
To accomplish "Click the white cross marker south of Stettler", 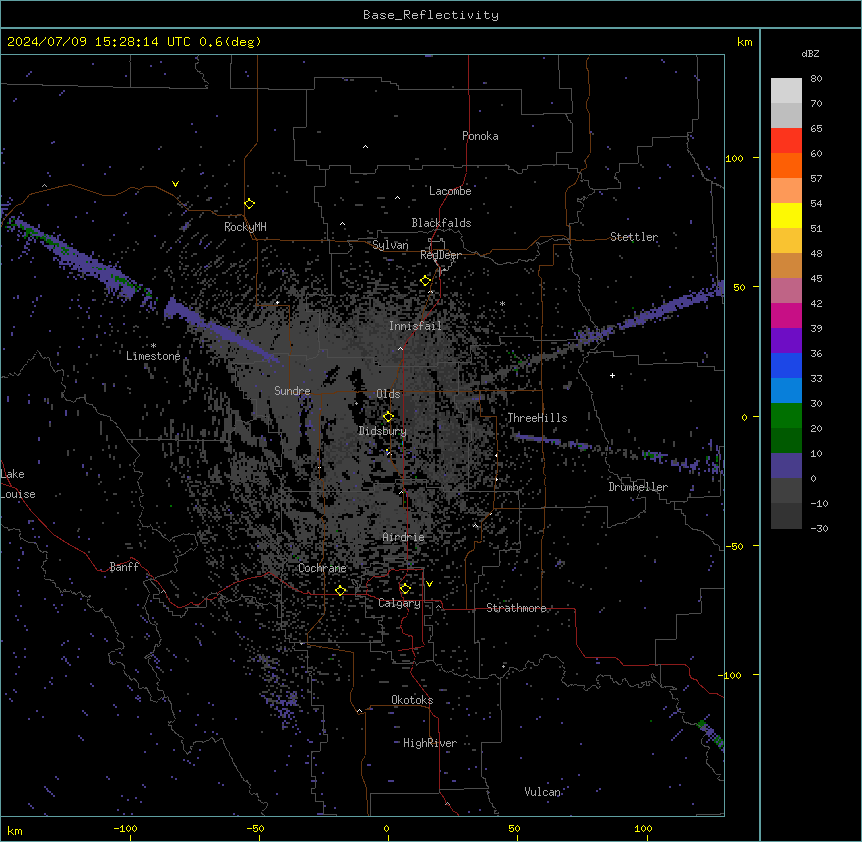I will click(612, 375).
